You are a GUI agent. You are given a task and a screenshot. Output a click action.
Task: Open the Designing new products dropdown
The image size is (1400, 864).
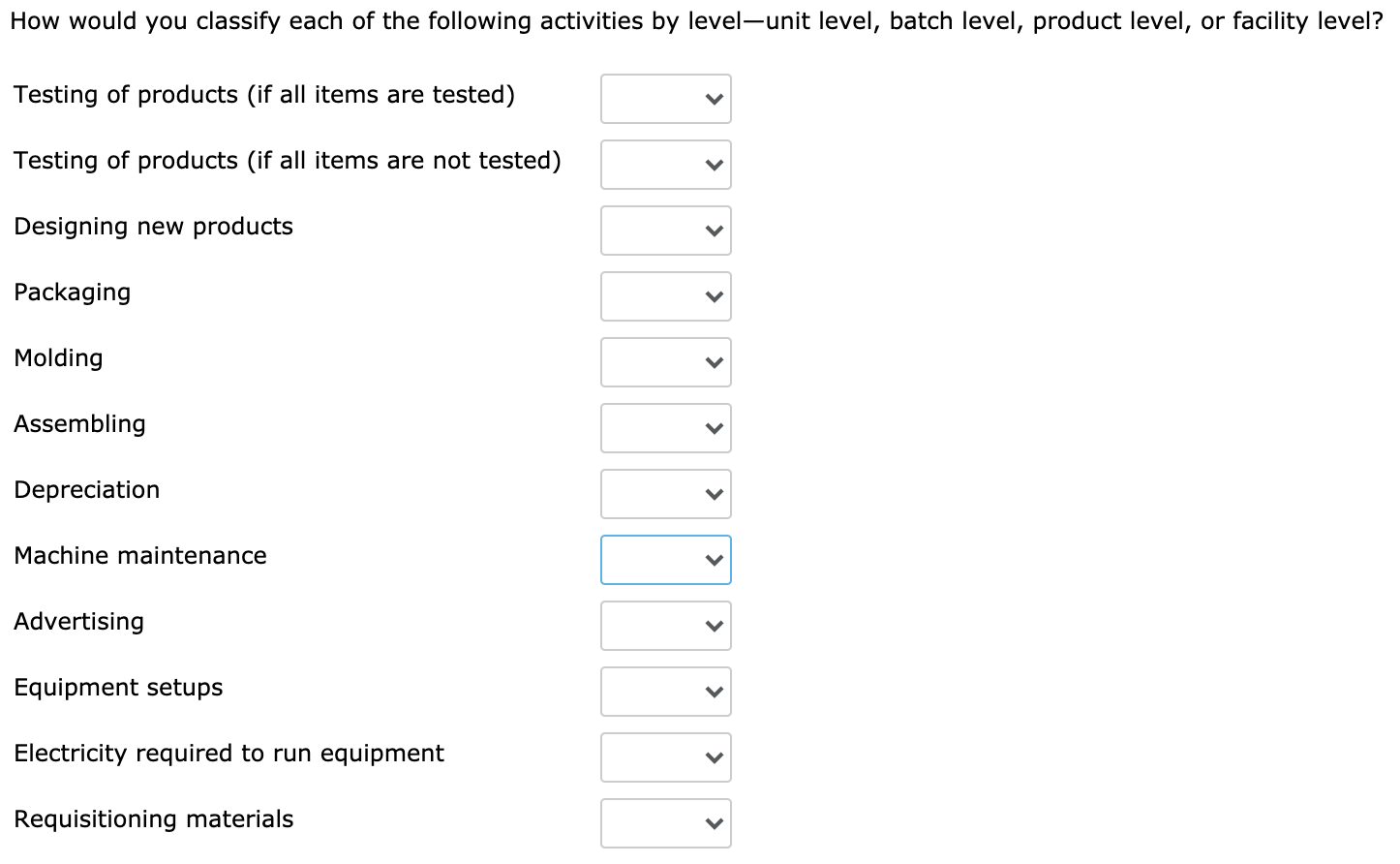click(665, 231)
